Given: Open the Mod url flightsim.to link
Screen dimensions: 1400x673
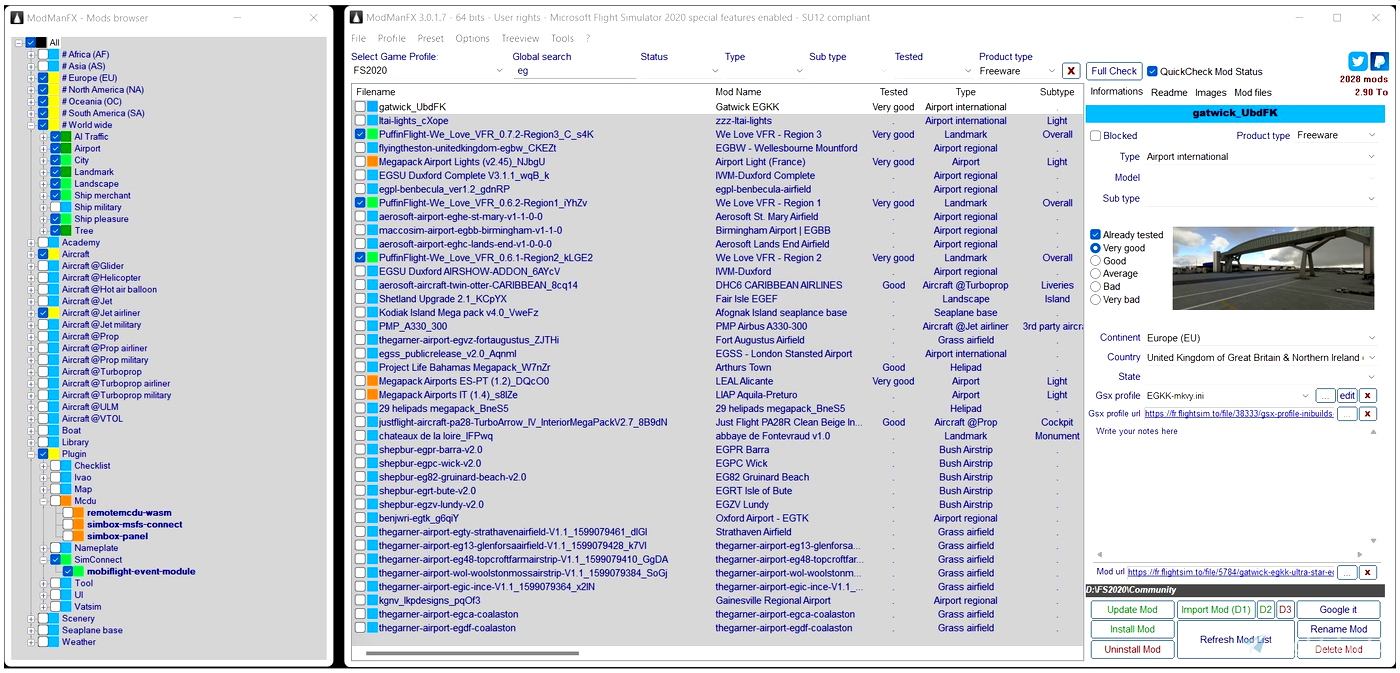Looking at the screenshot, I should point(1230,573).
